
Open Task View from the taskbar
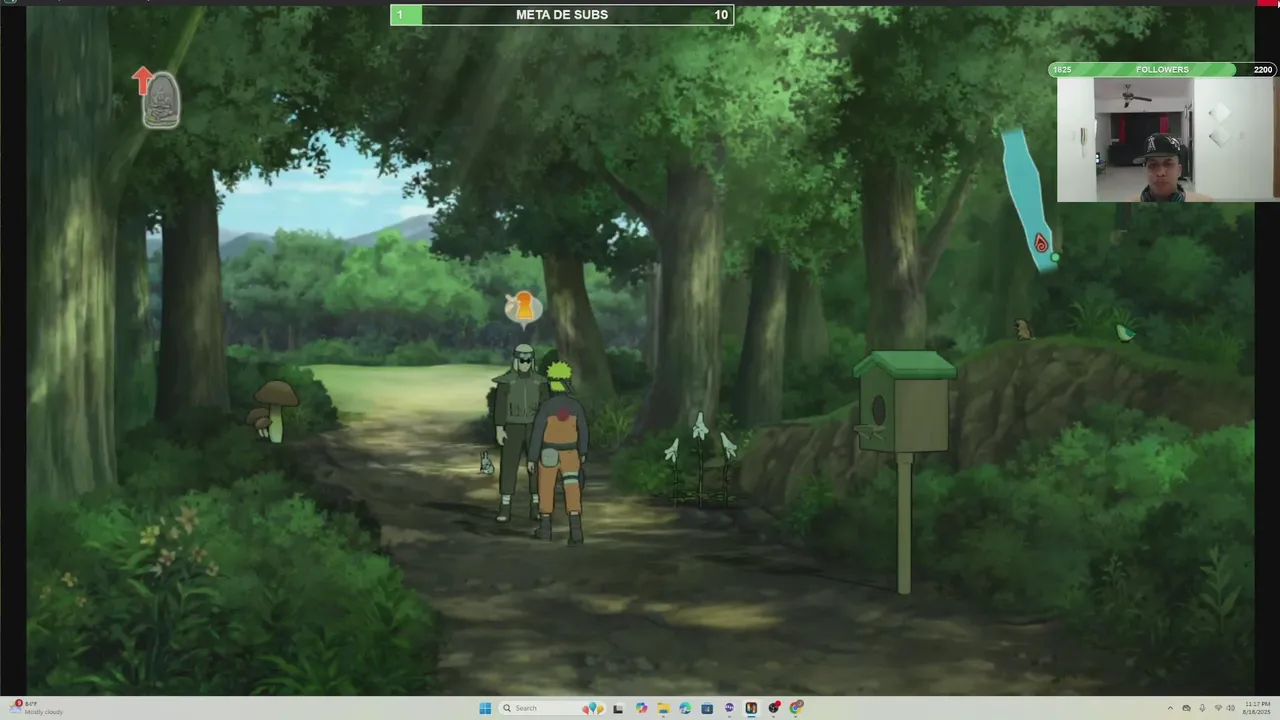(618, 709)
